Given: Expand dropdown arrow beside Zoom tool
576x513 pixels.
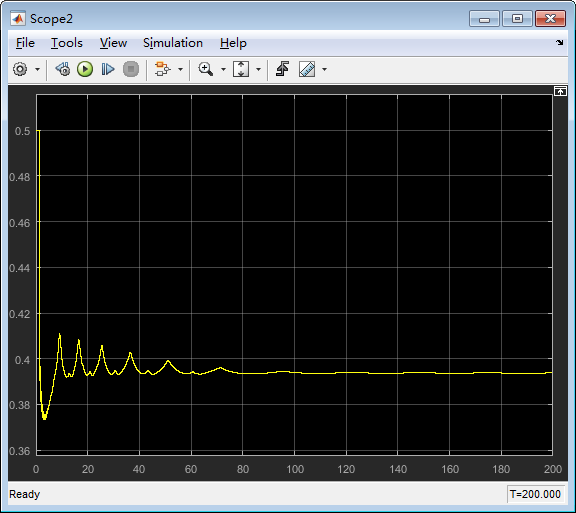Looking at the screenshot, I should tap(223, 69).
